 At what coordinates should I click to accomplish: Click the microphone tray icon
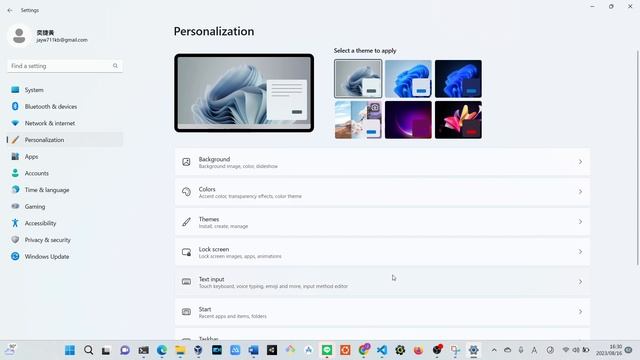pos(521,350)
